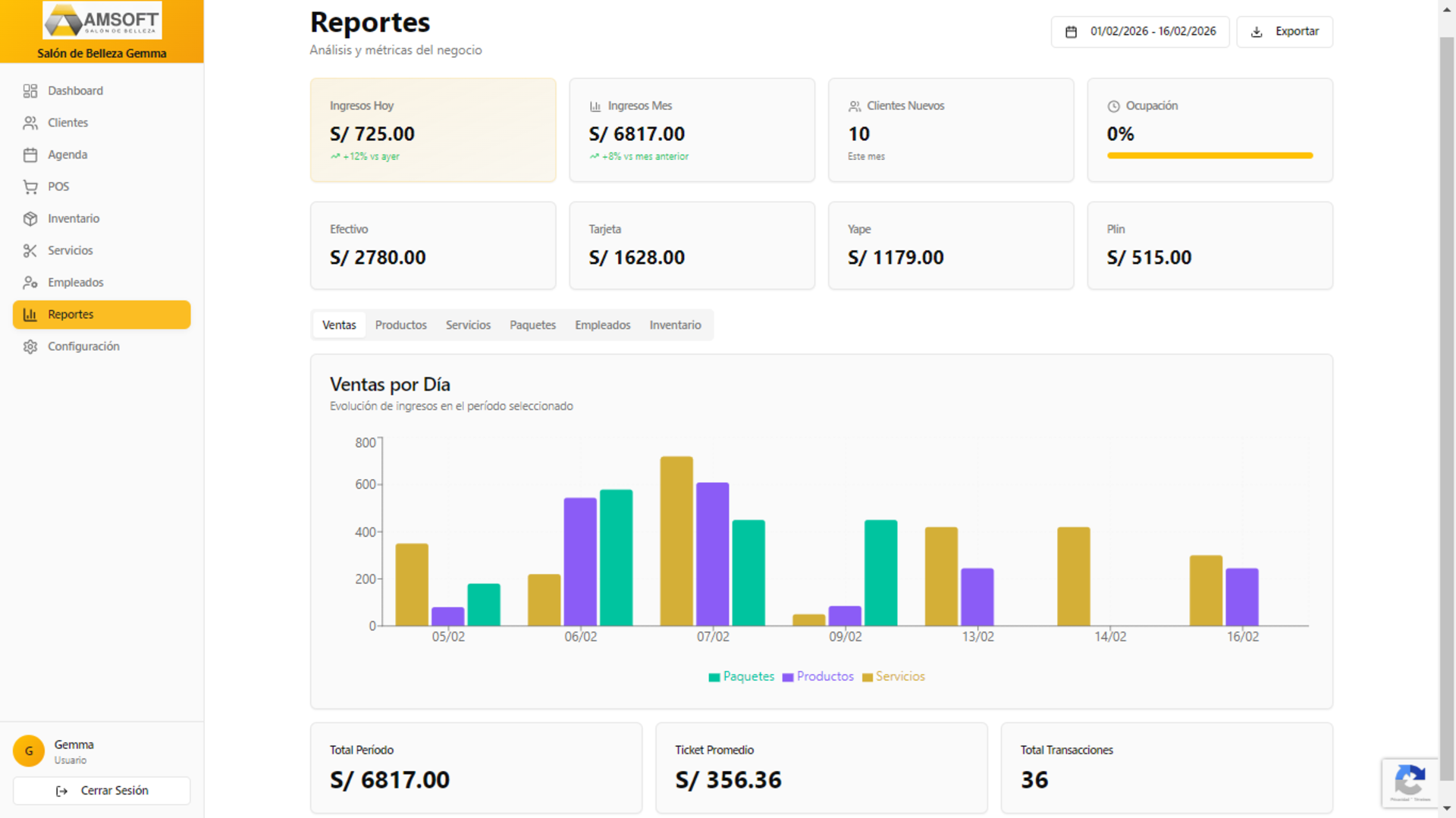Select the Inventario report tab
This screenshot has width=1456, height=818.
pyautogui.click(x=675, y=324)
